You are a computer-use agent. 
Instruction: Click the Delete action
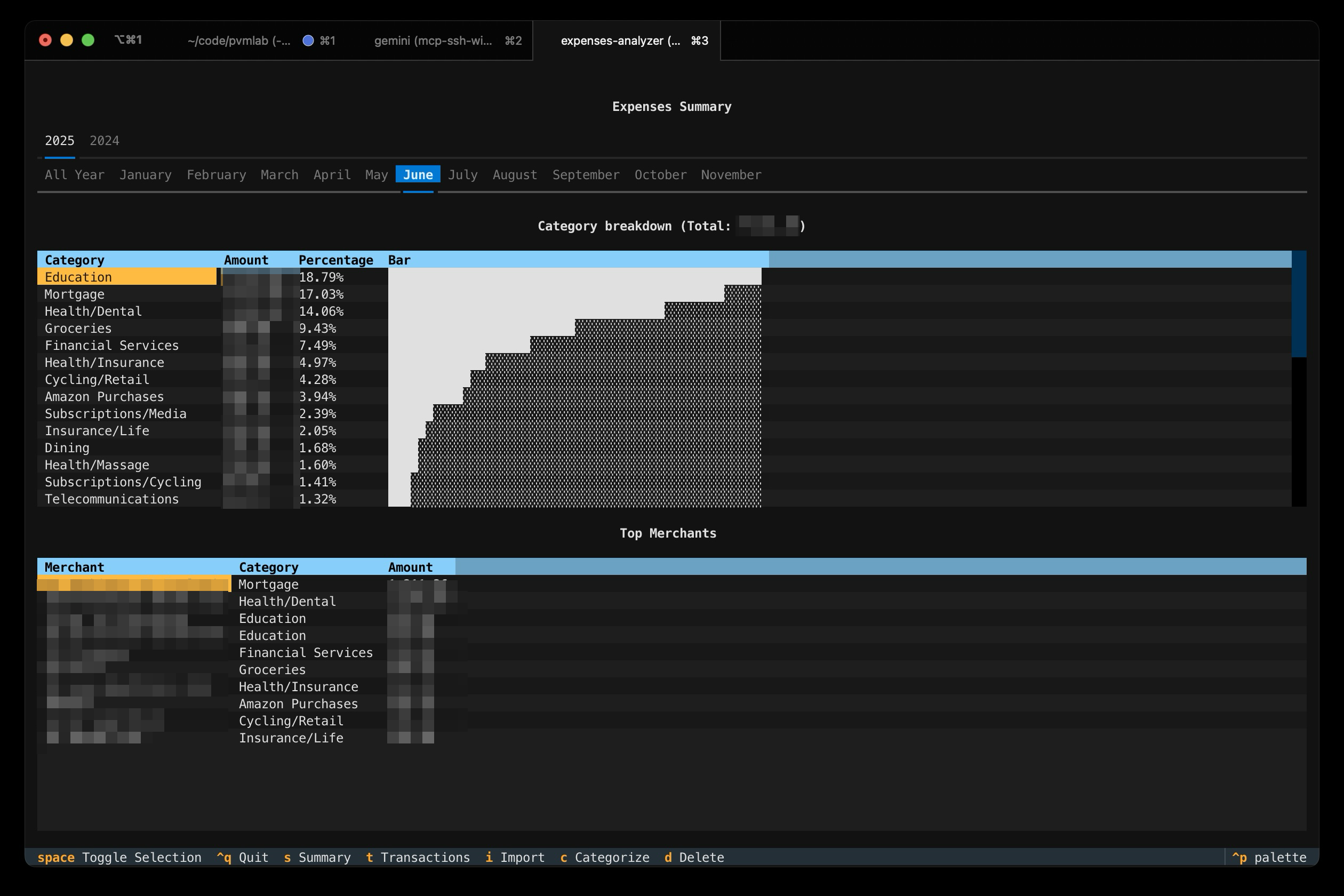point(694,857)
